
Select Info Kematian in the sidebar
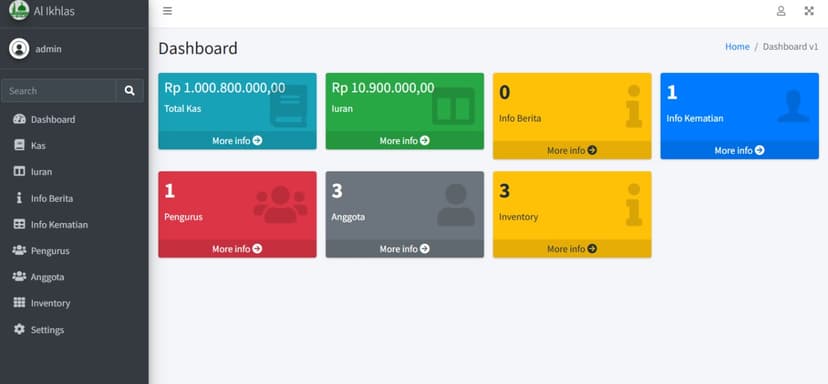pos(74,224)
